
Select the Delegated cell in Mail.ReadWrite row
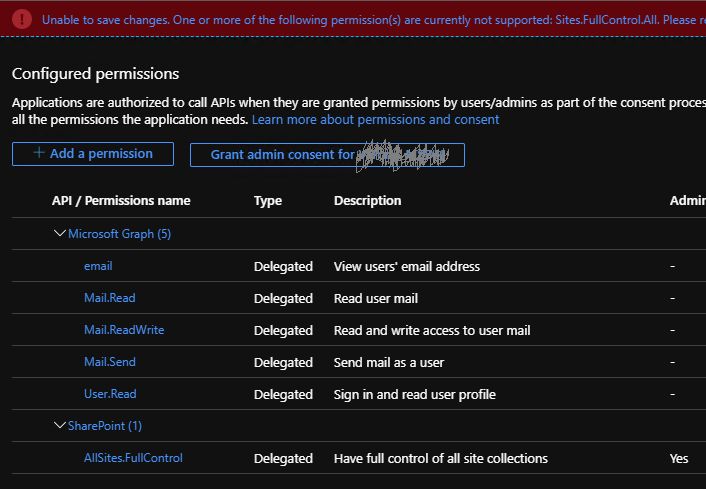coord(283,331)
